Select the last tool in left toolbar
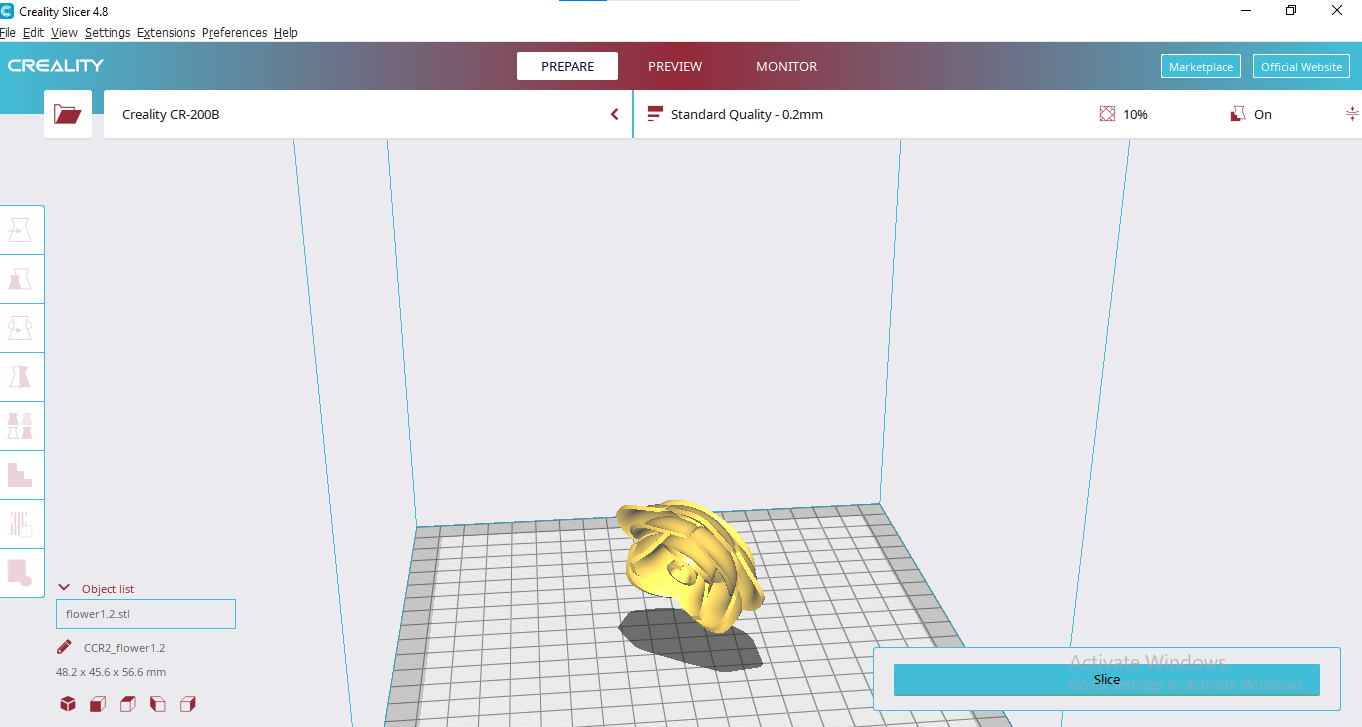 click(x=21, y=573)
